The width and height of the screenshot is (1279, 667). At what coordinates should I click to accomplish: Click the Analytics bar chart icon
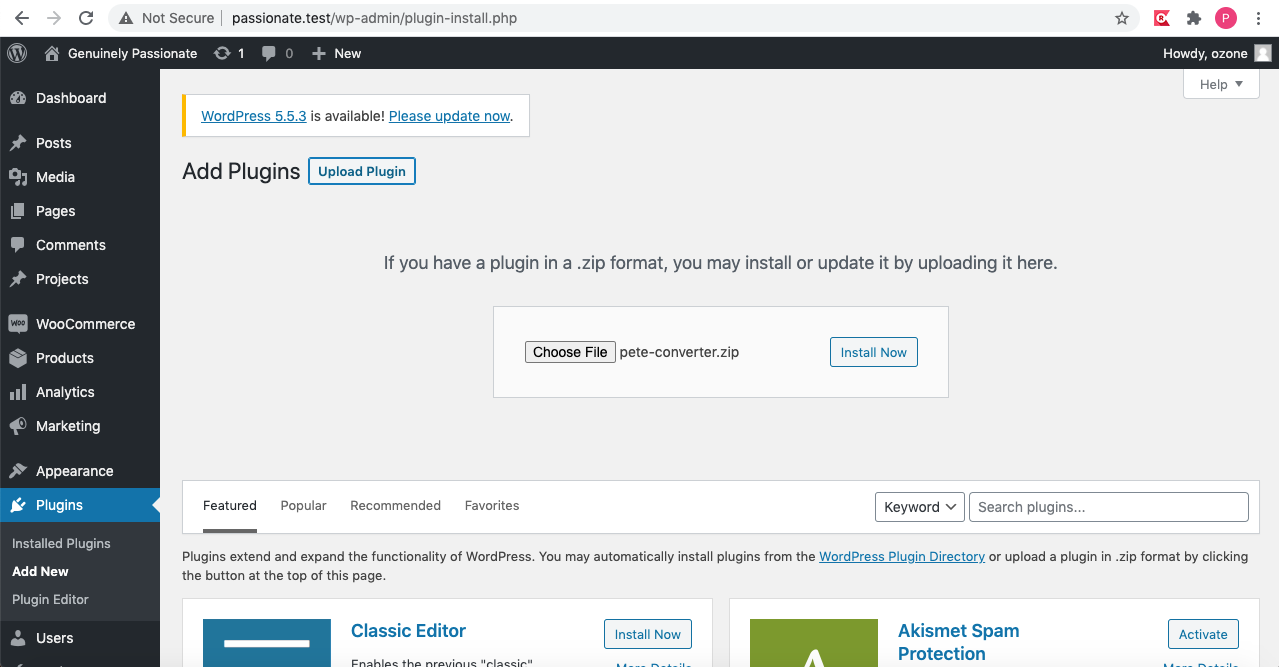coord(18,392)
